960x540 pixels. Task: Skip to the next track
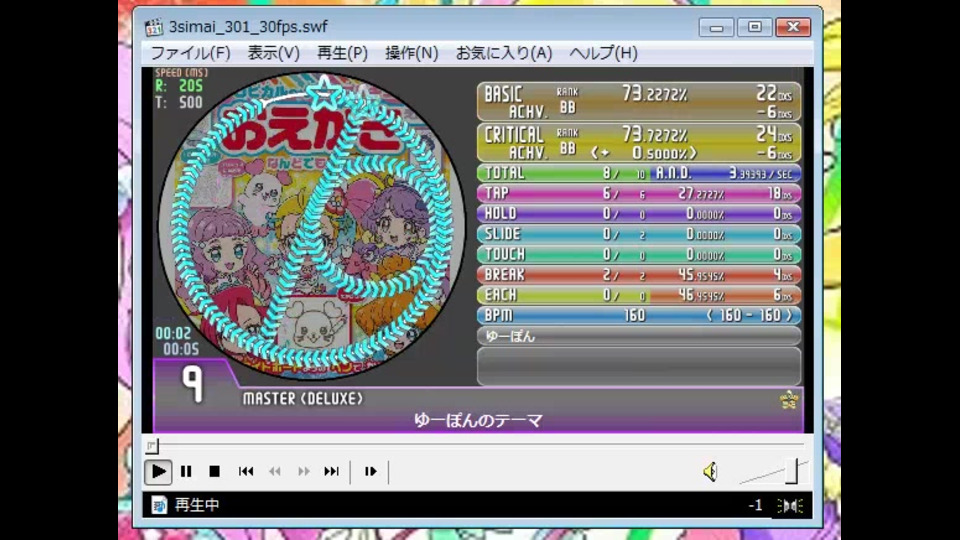tap(332, 471)
